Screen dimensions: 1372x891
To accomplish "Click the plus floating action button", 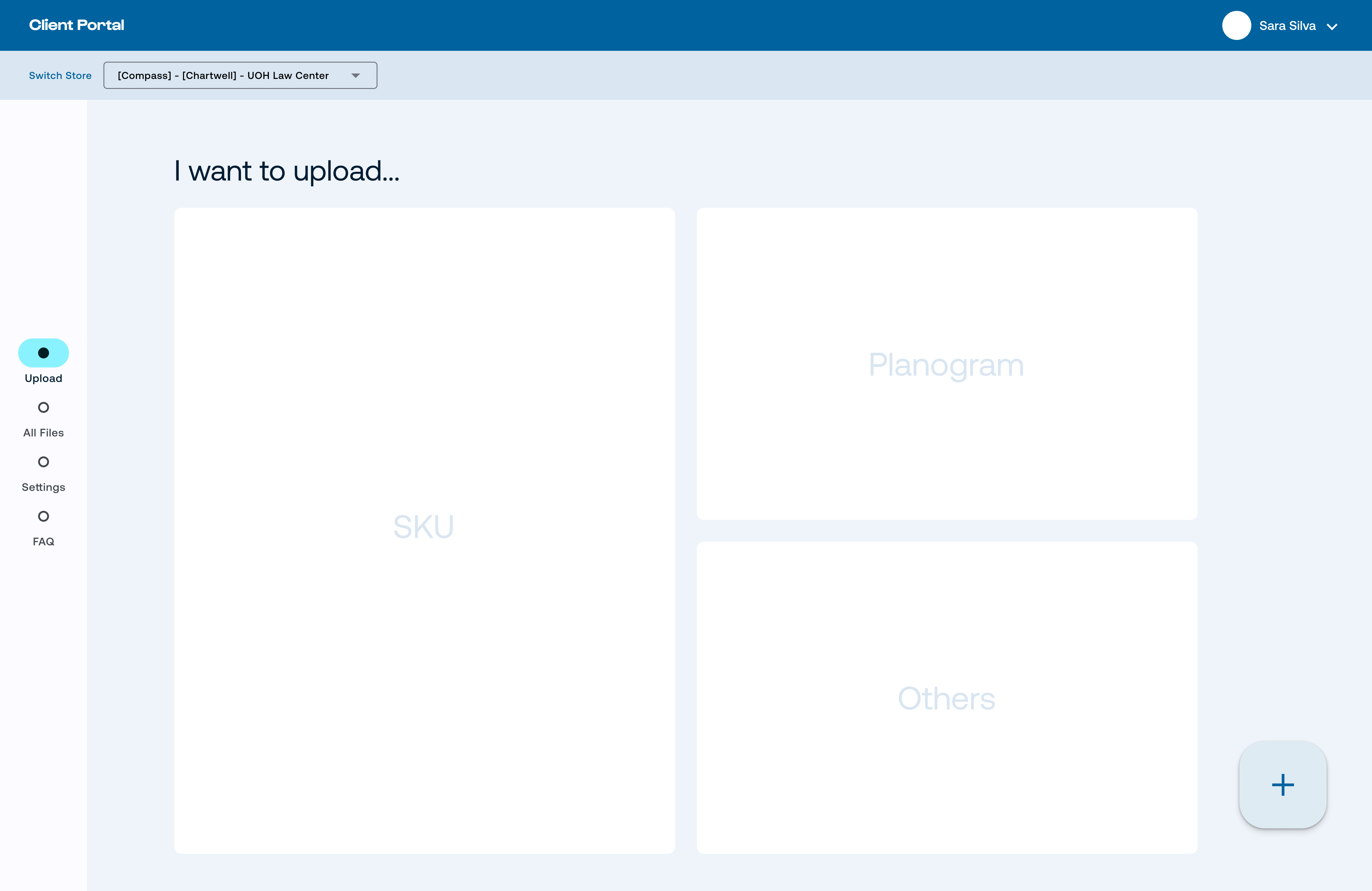I will point(1283,785).
